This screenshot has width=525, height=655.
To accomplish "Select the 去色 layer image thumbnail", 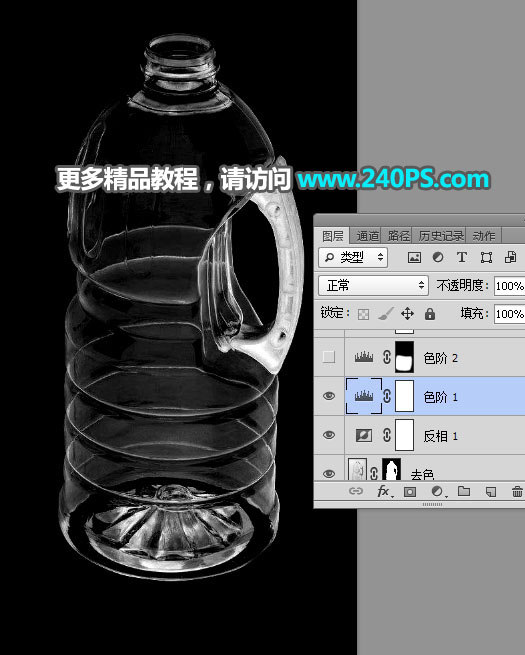I will pos(357,470).
